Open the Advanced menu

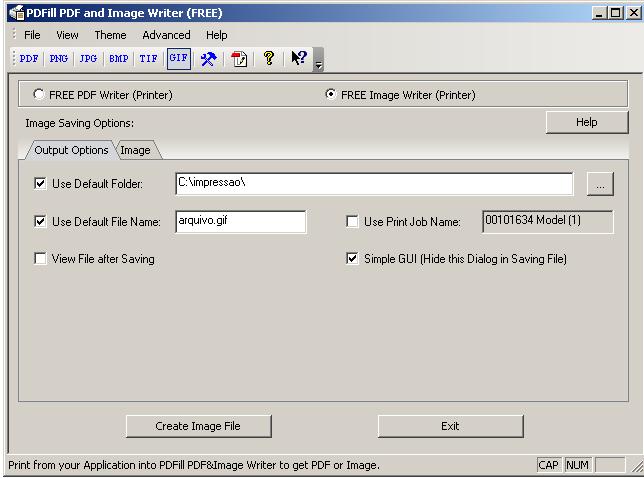(166, 35)
